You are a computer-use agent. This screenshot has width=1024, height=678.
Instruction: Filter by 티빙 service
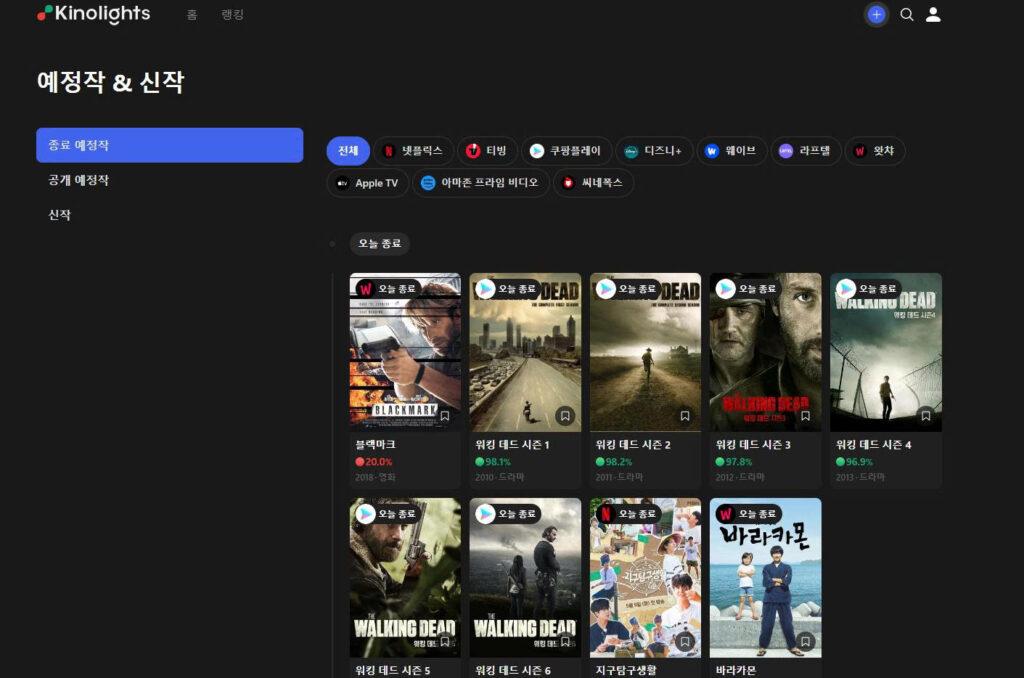[x=487, y=151]
